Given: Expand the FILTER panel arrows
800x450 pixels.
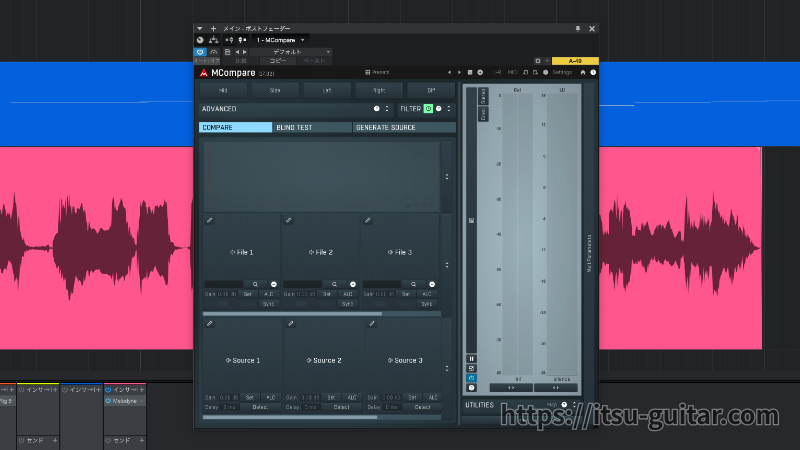Looking at the screenshot, I should pos(449,109).
